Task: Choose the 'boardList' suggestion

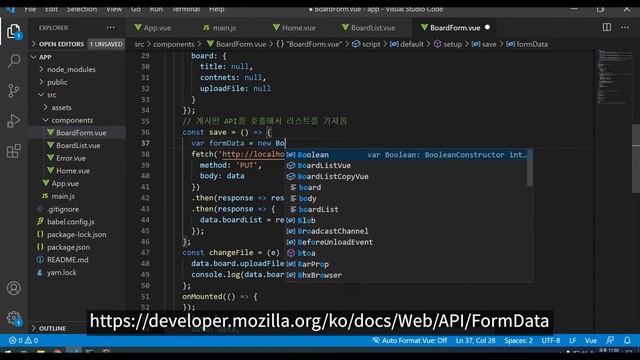Action: pyautogui.click(x=406, y=209)
